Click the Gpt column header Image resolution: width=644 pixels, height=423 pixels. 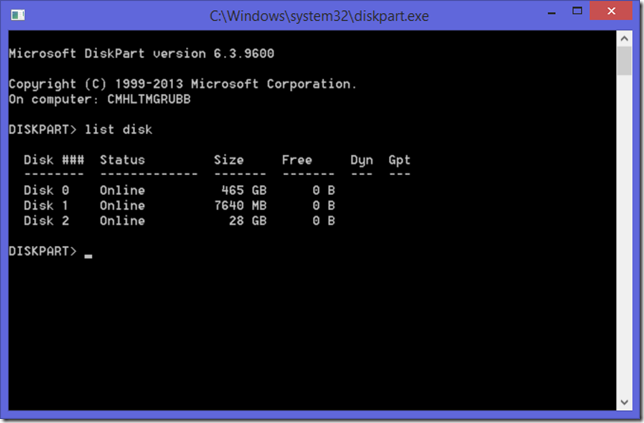tap(399, 160)
